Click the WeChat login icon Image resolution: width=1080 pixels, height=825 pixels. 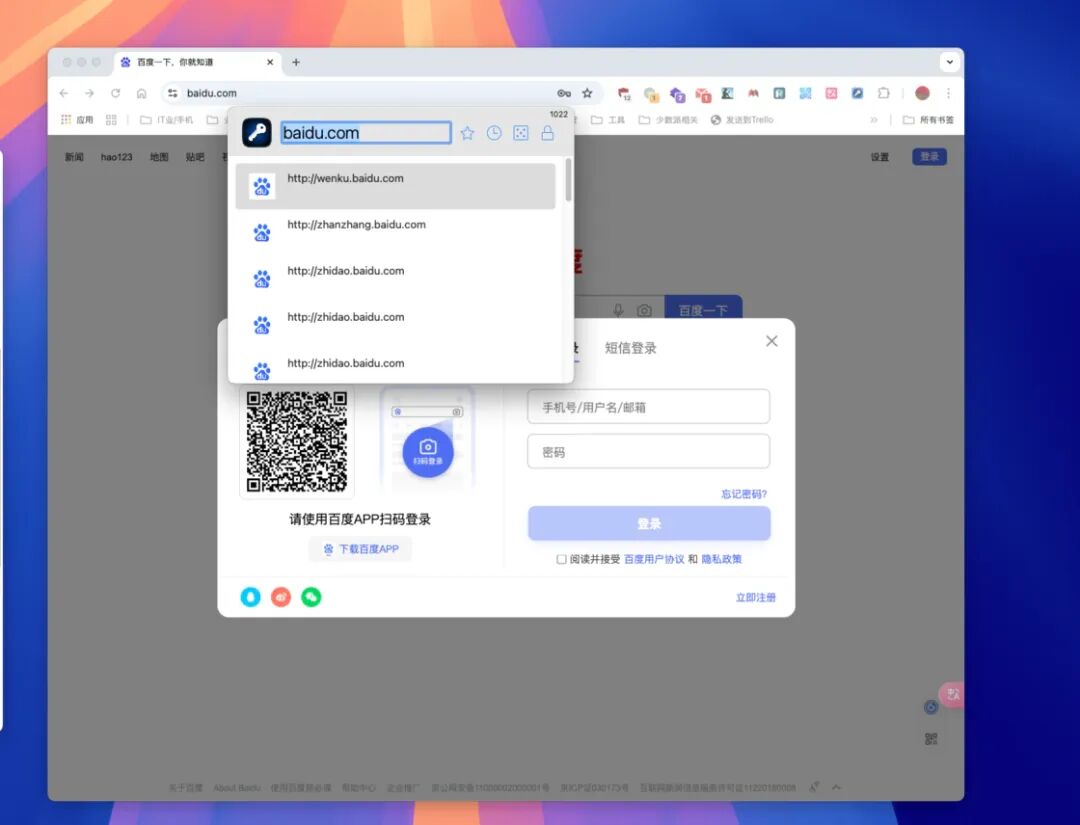click(311, 596)
